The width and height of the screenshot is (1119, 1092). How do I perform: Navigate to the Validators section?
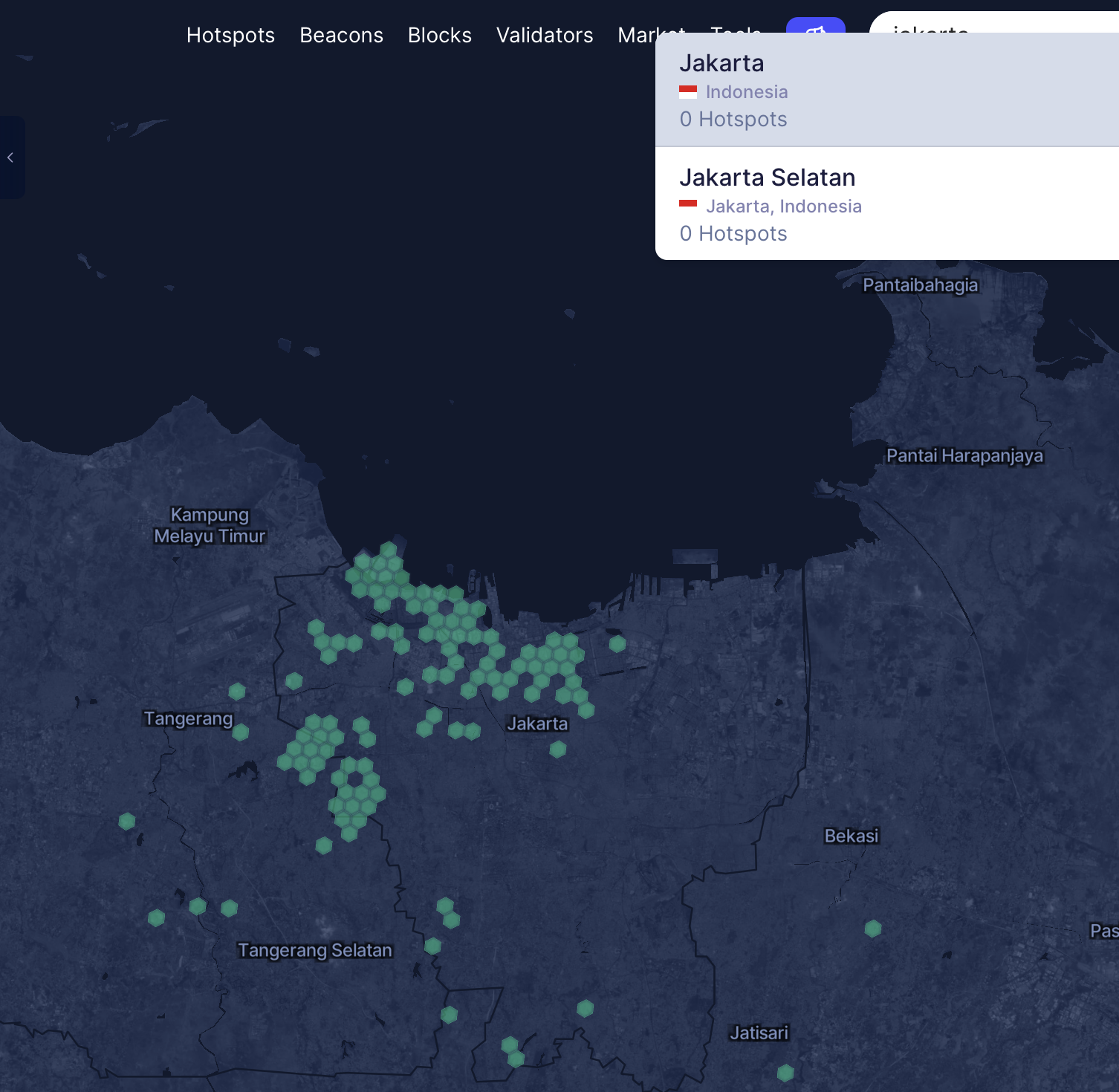coord(545,35)
